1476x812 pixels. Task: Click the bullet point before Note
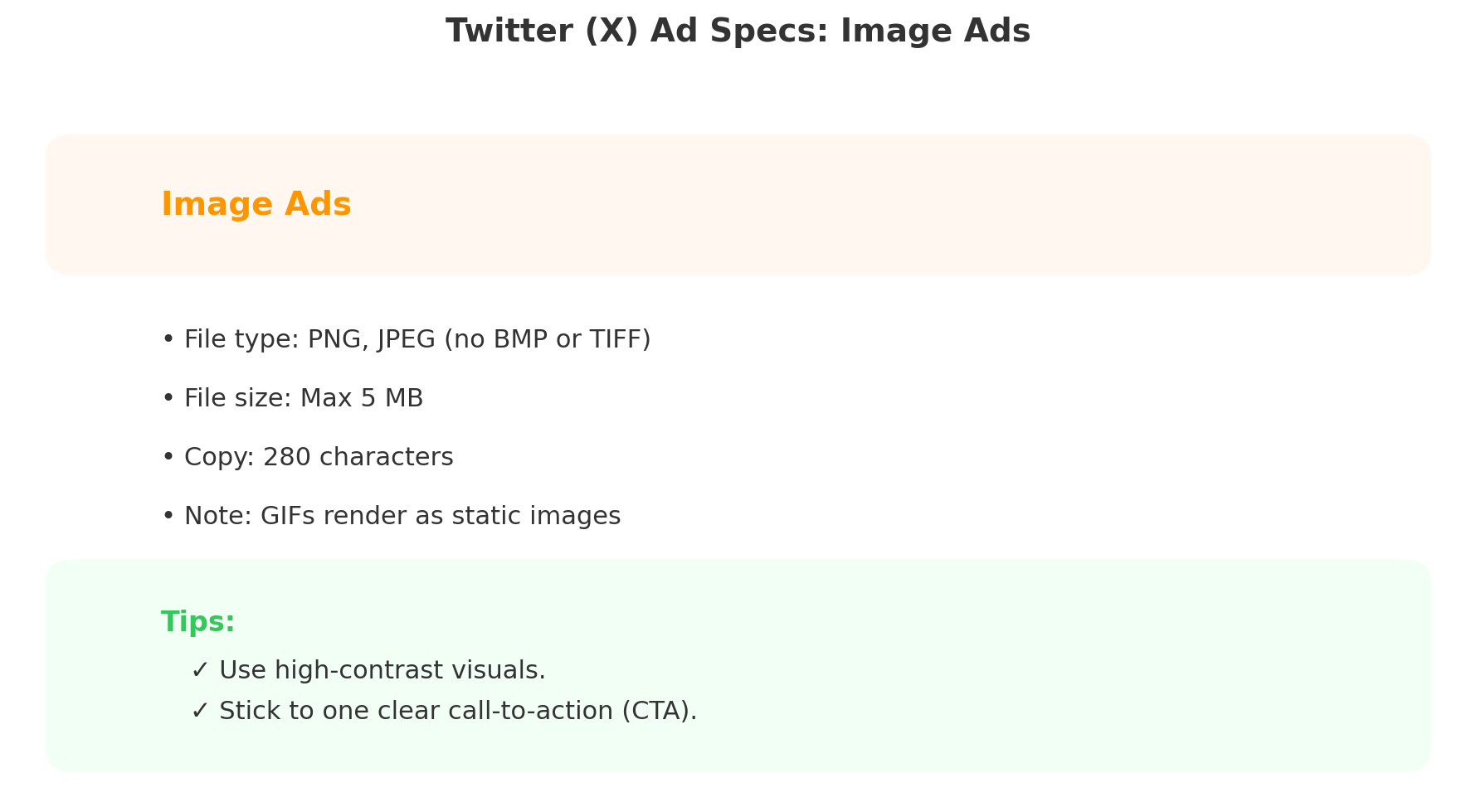(168, 516)
